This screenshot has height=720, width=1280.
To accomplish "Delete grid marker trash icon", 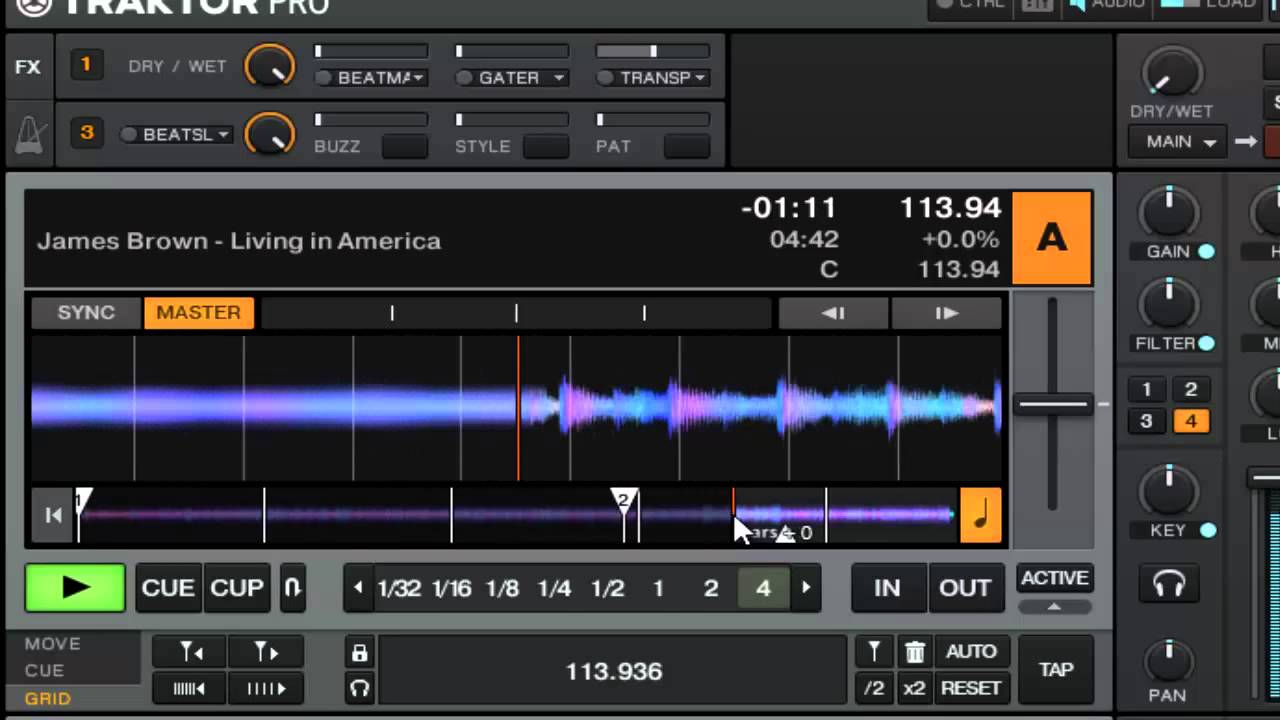I will (914, 652).
